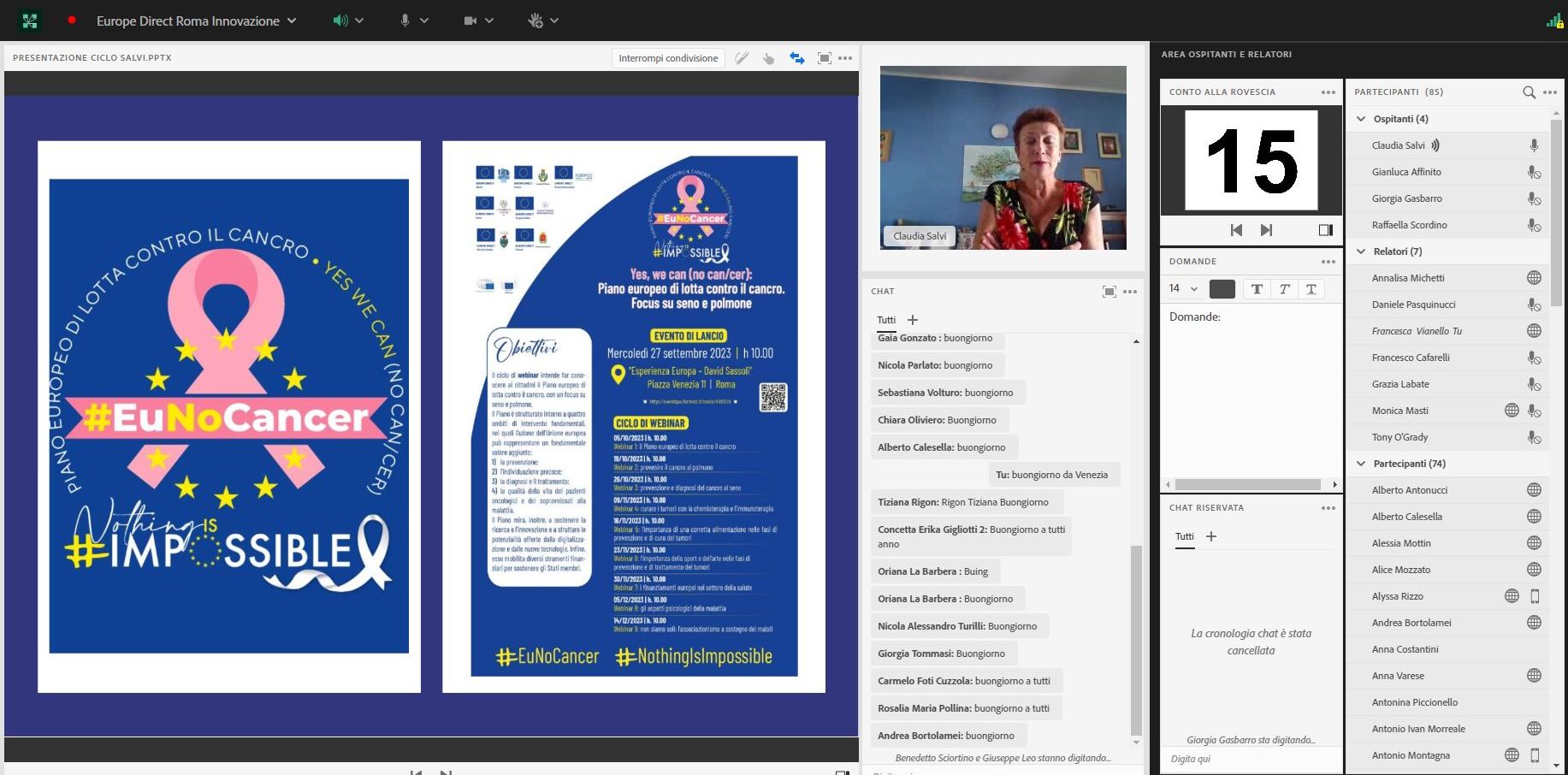This screenshot has width=1568, height=775.
Task: Open the raise hand status dropdown arrow
Action: tap(554, 21)
